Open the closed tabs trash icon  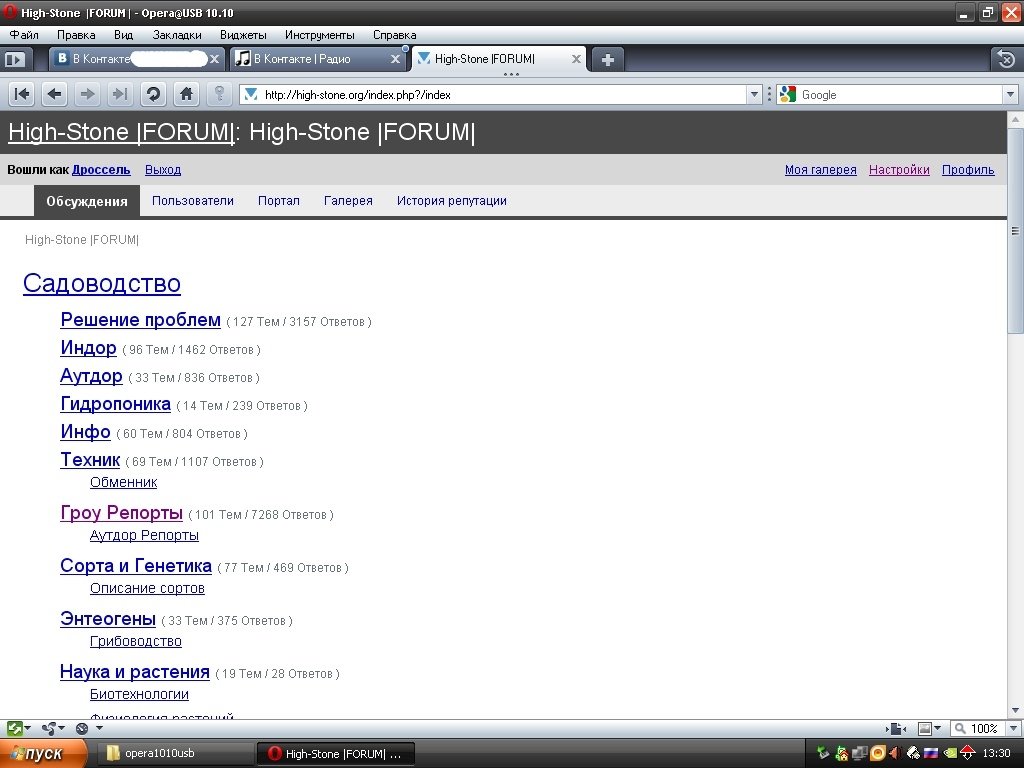(1006, 59)
